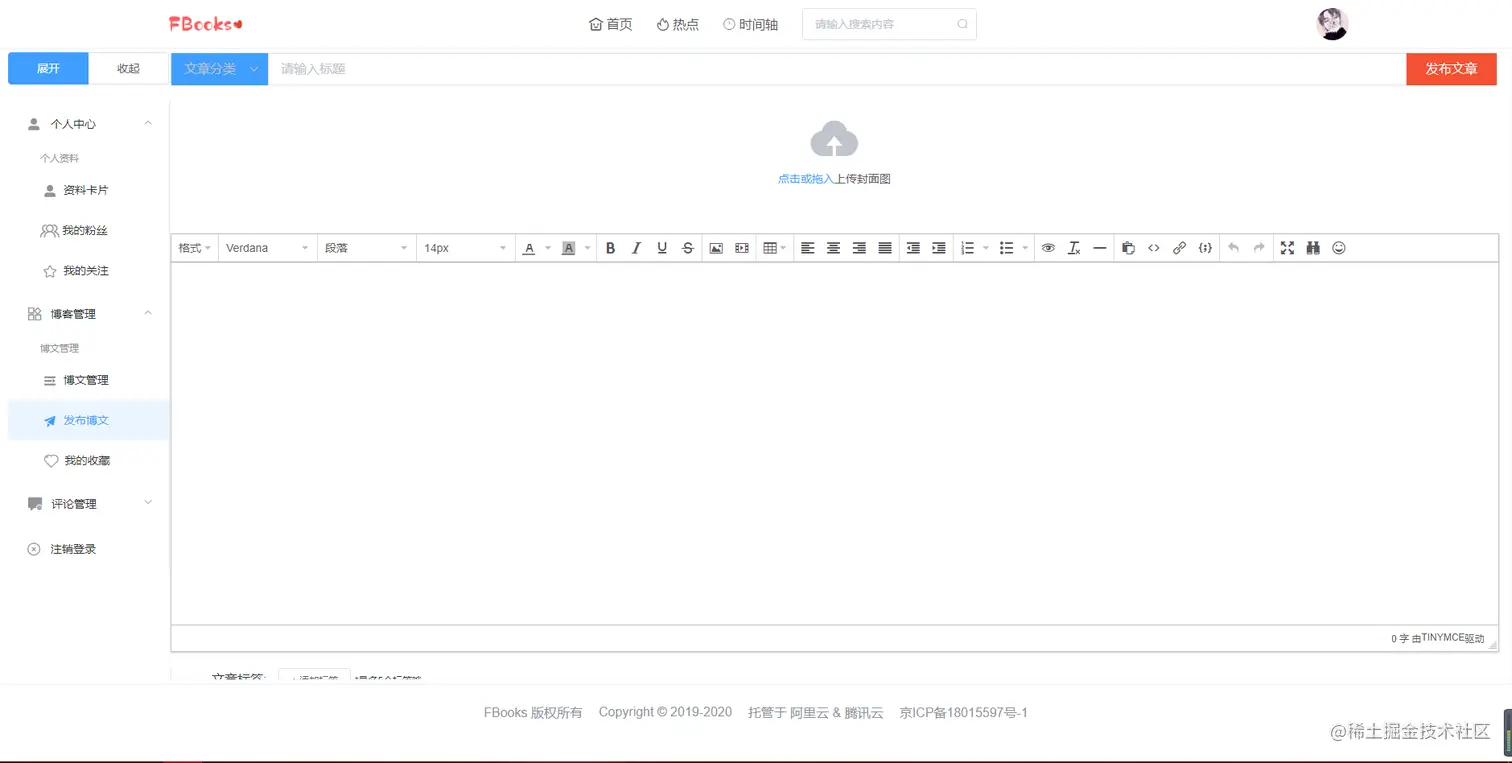Open 时间轴 in top navigation

click(751, 25)
